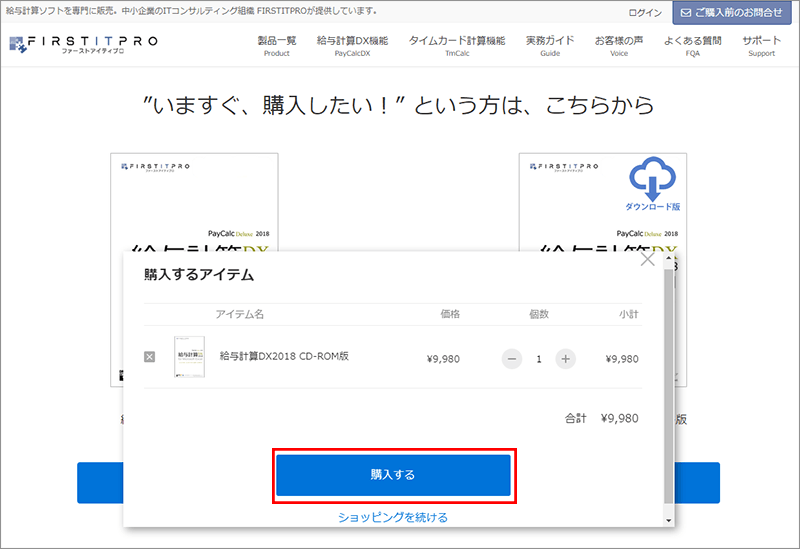
Task: Increase item quantity with plus button
Action: (565, 359)
